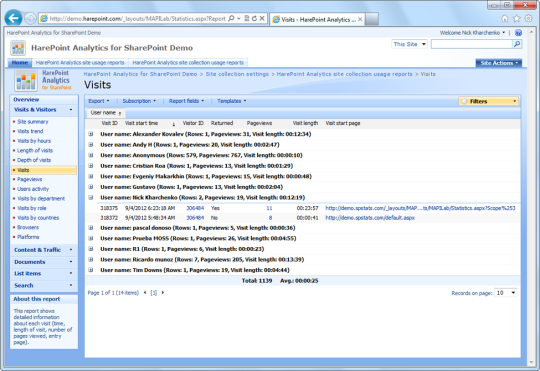Image resolution: width=540 pixels, height=371 pixels.
Task: Expand the Alexander Kovalev group
Action: click(91, 134)
